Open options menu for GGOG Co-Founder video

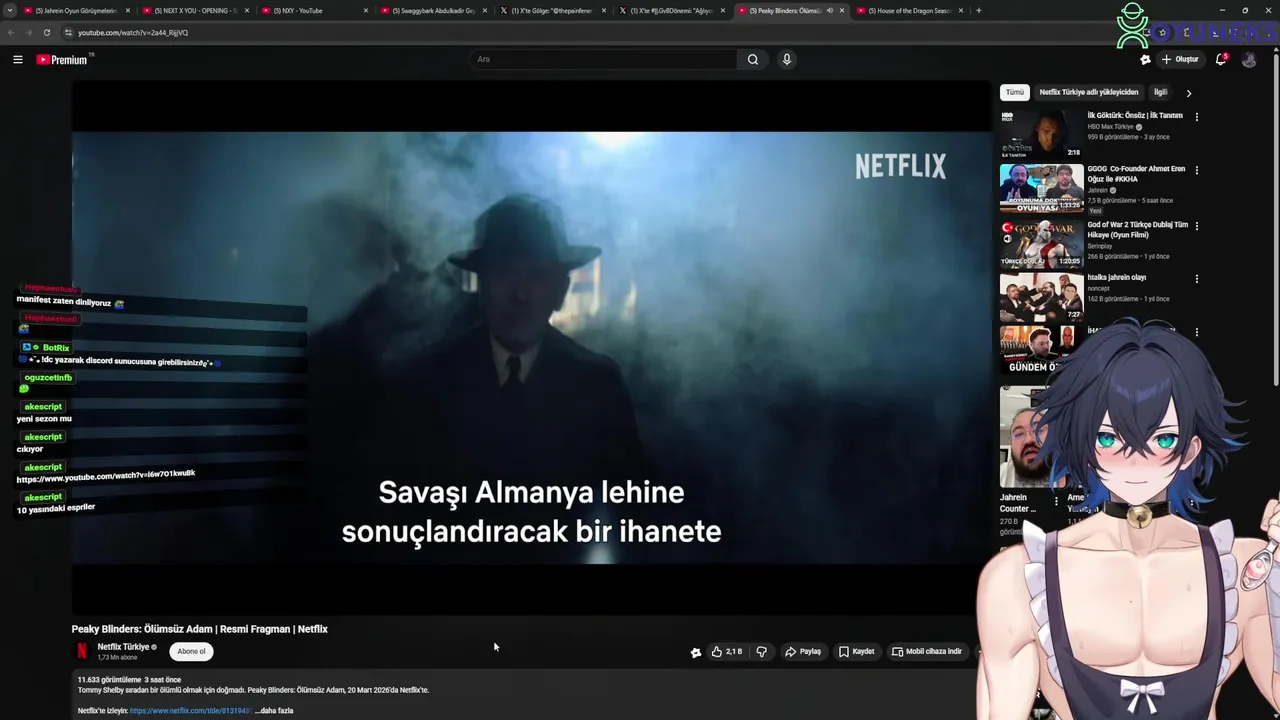click(1196, 170)
